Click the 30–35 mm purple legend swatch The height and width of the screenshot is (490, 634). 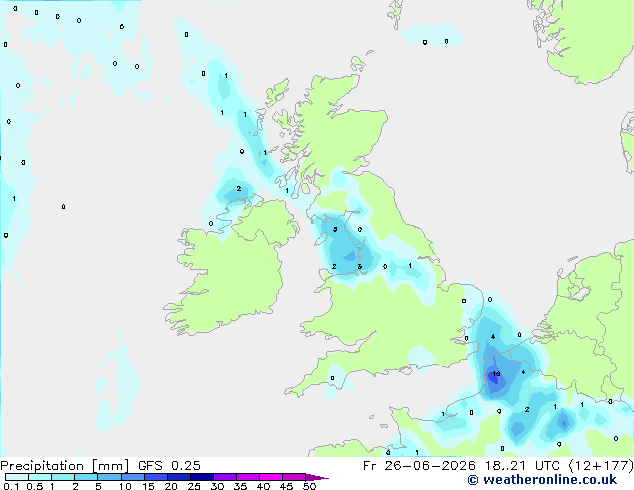pos(225,477)
